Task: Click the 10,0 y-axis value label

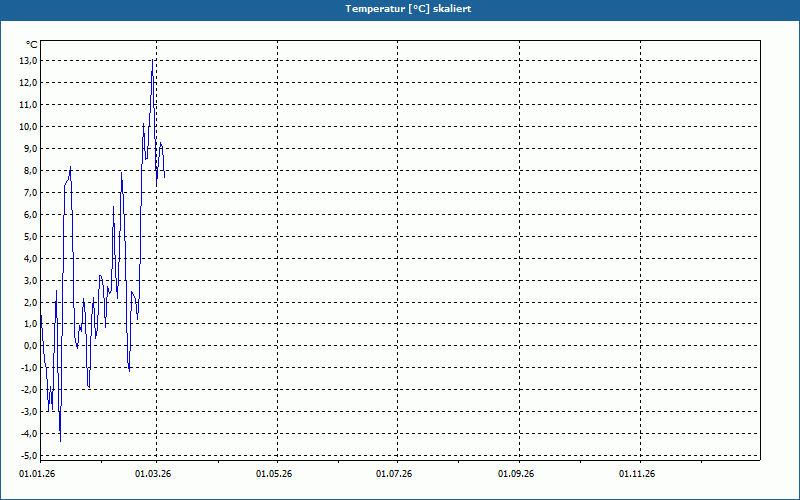Action: click(x=28, y=127)
